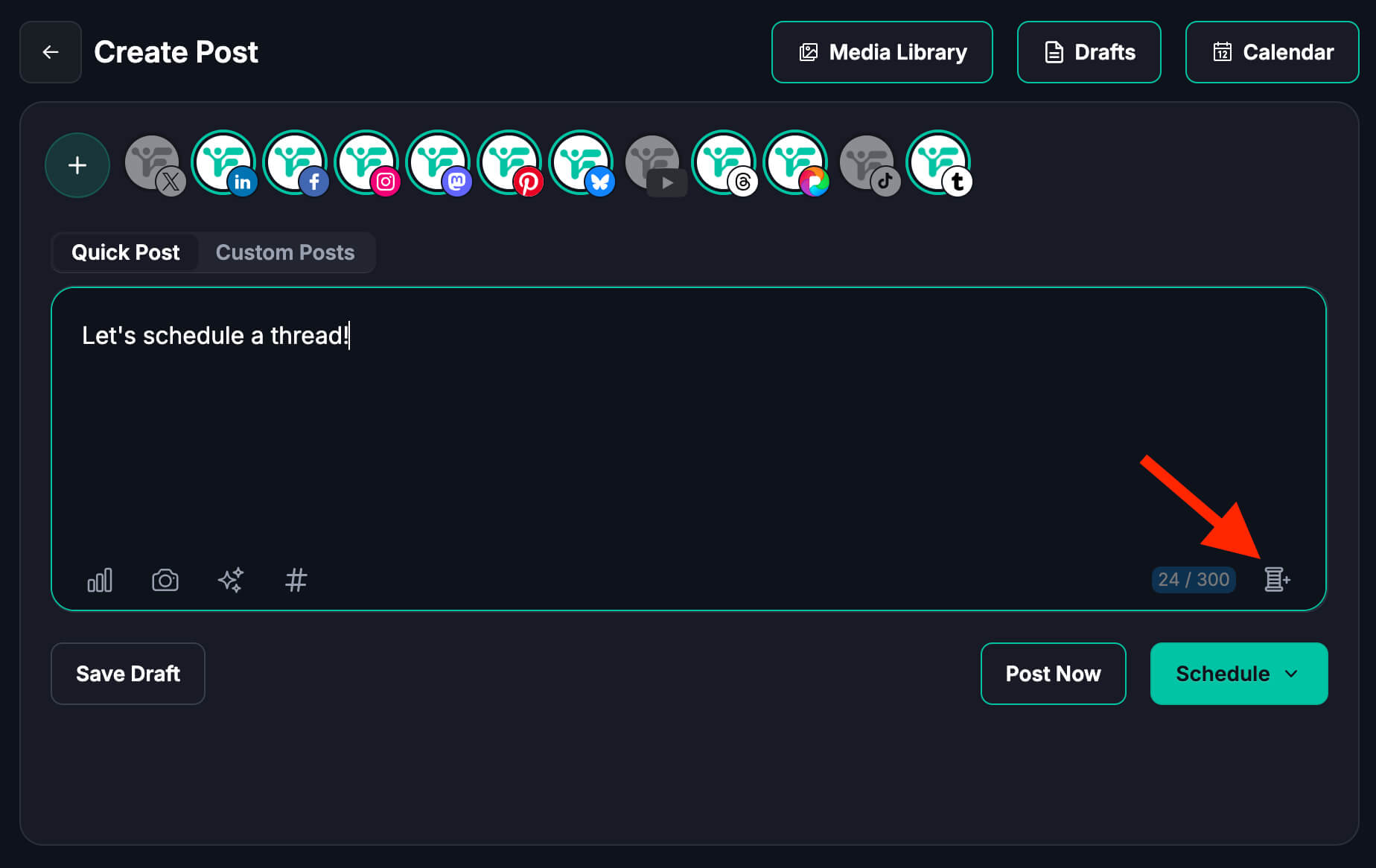The height and width of the screenshot is (868, 1376).
Task: Click the back arrow button
Action: point(51,52)
